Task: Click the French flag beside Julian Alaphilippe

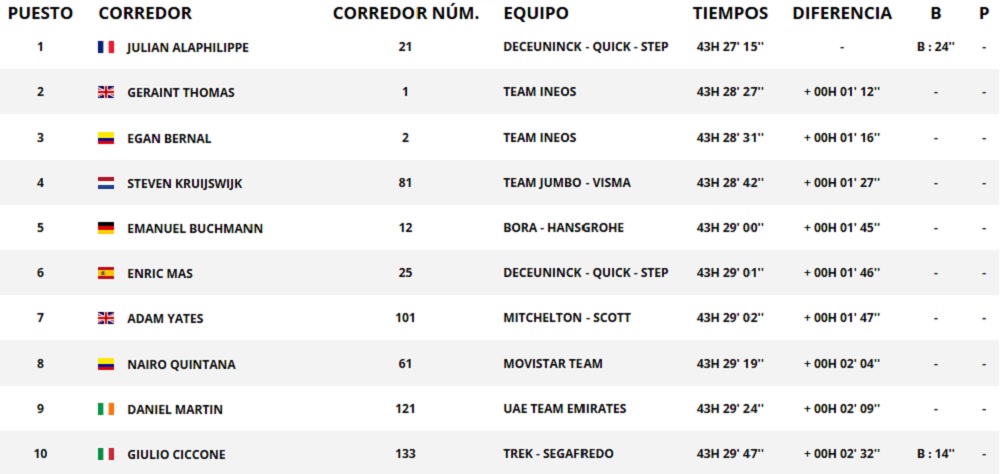Action: (105, 47)
